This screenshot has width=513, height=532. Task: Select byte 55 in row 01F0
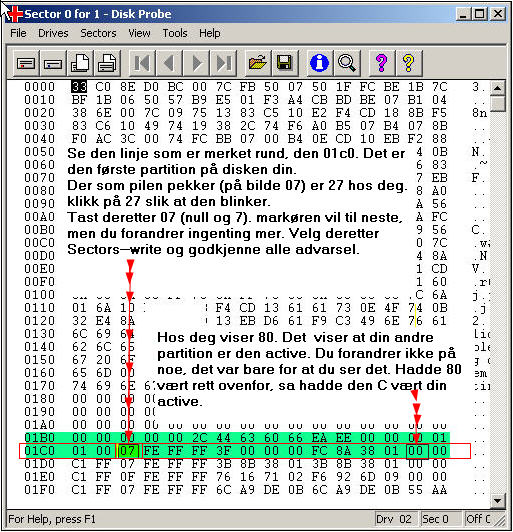416,490
